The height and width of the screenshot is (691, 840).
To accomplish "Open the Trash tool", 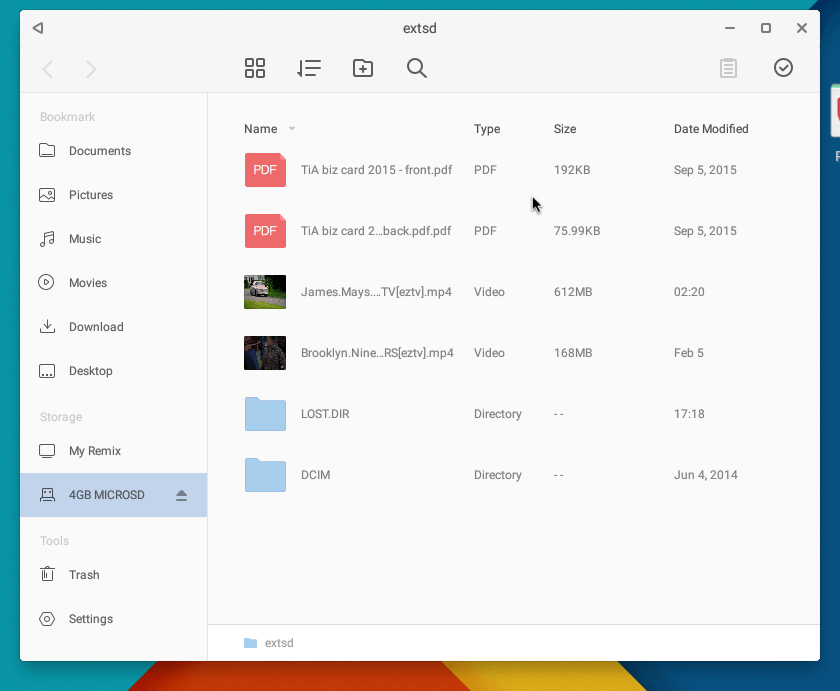I will coord(84,575).
